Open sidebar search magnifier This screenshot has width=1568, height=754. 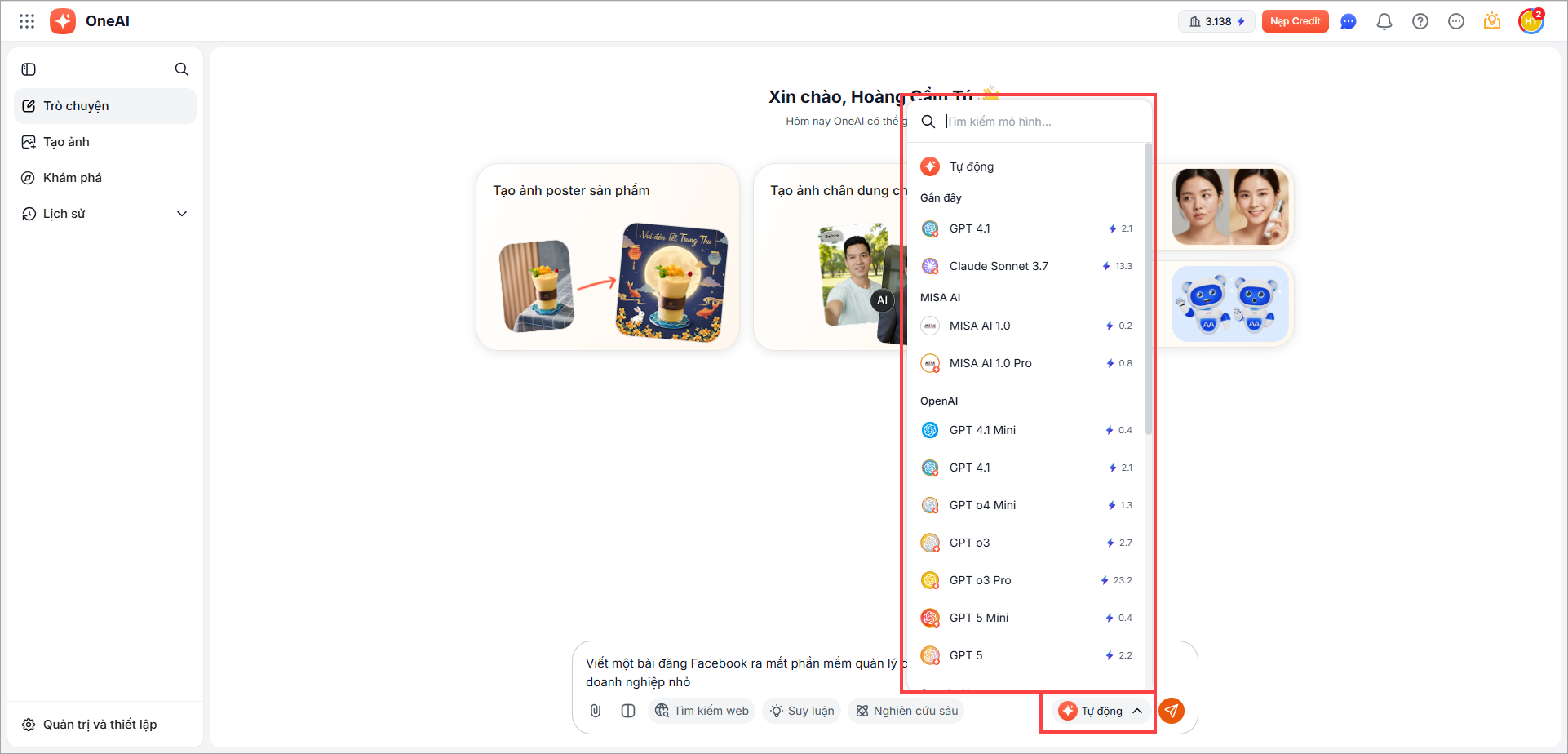[182, 69]
